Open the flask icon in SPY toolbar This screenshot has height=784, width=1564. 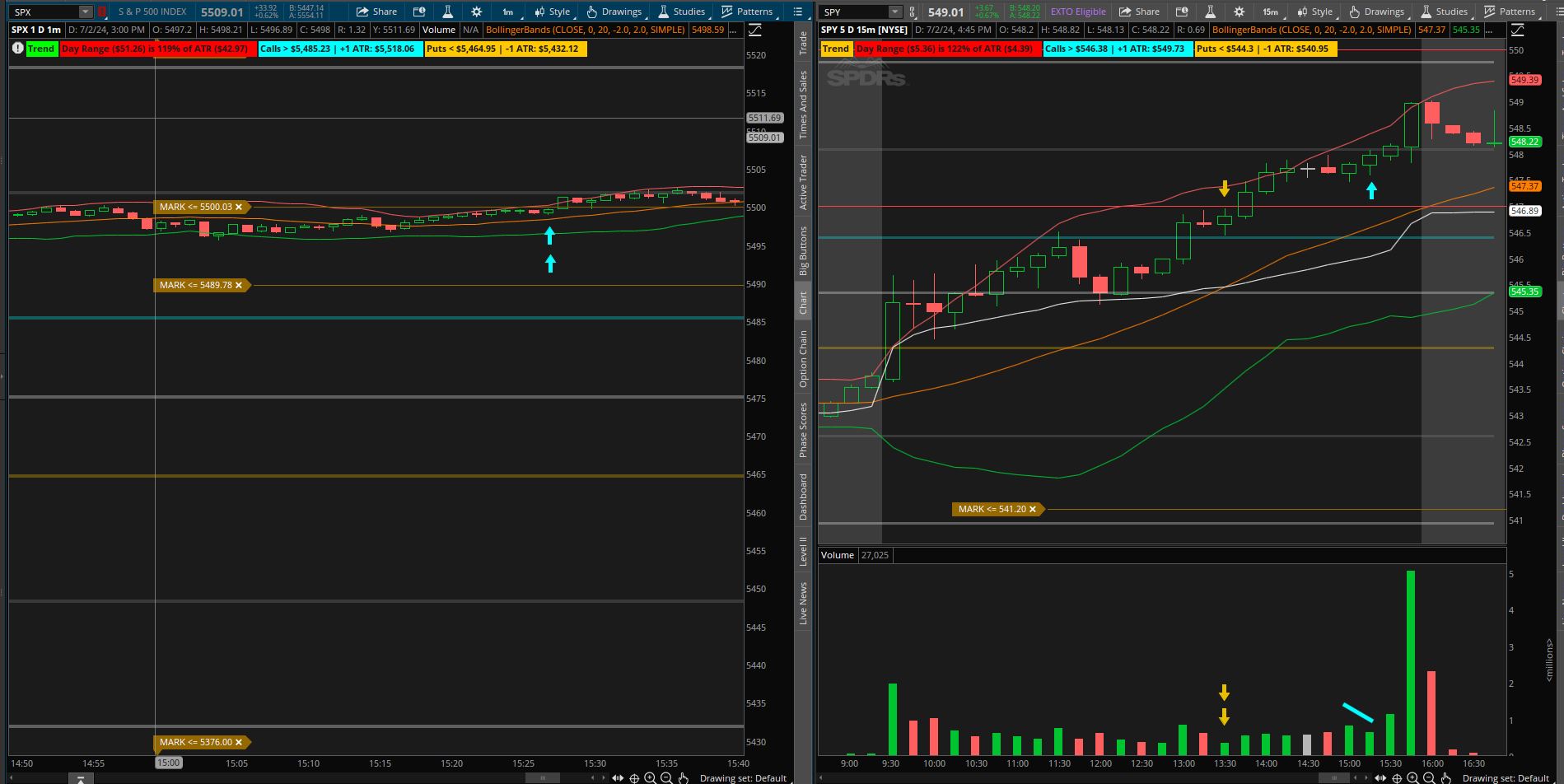point(1210,12)
